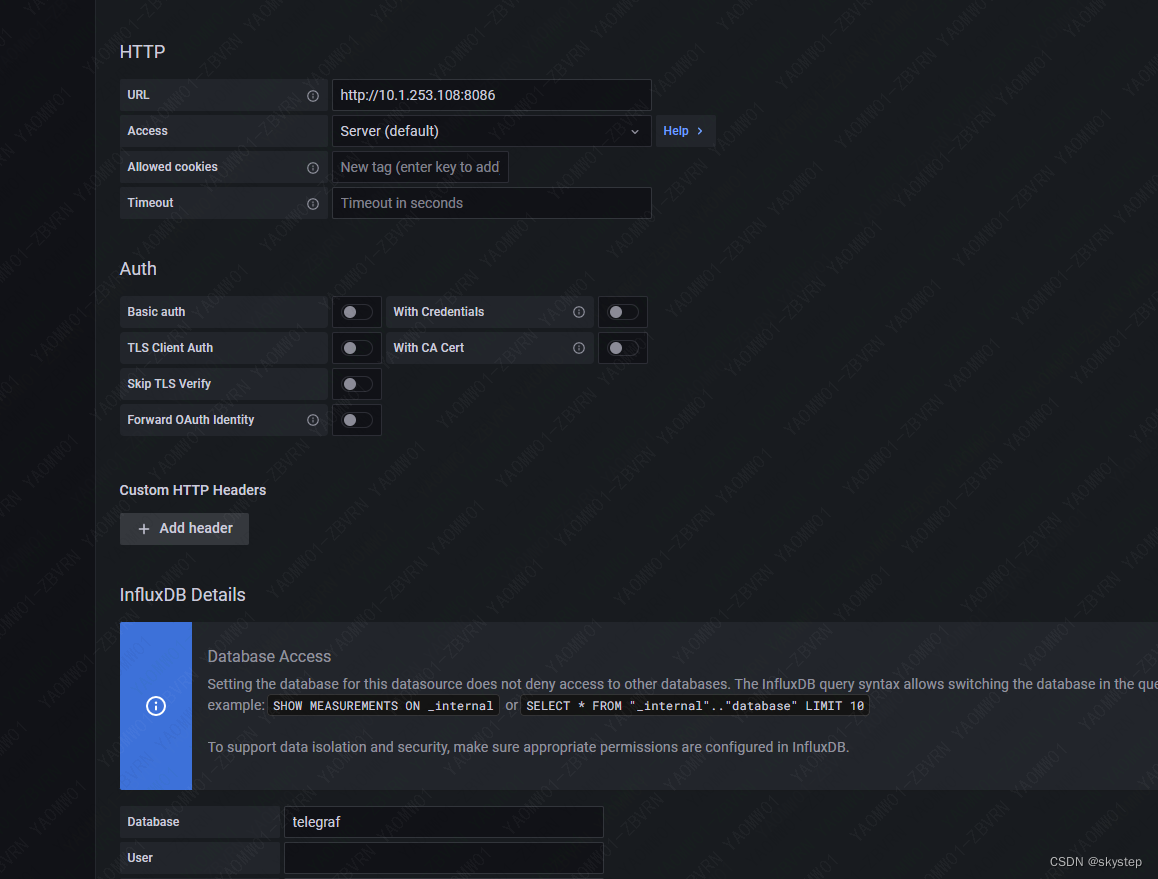Click the URL label
This screenshot has width=1158, height=879.
coord(138,95)
